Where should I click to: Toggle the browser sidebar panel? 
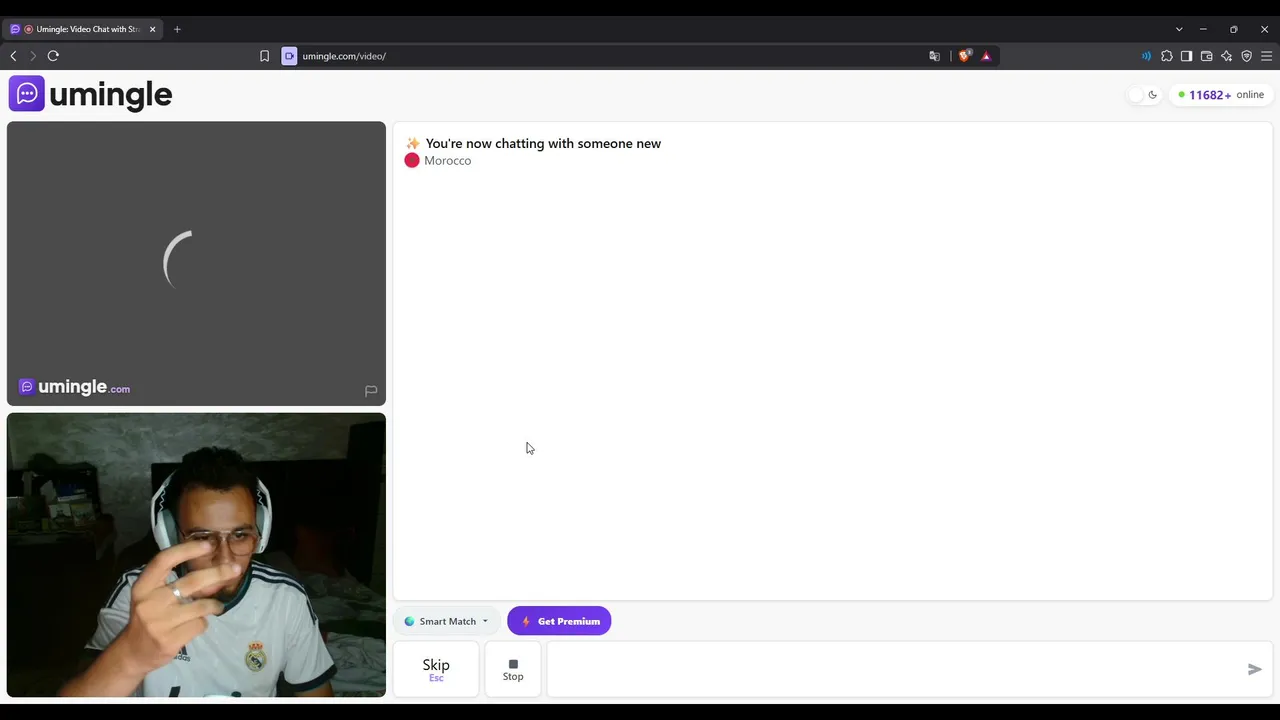1186,56
